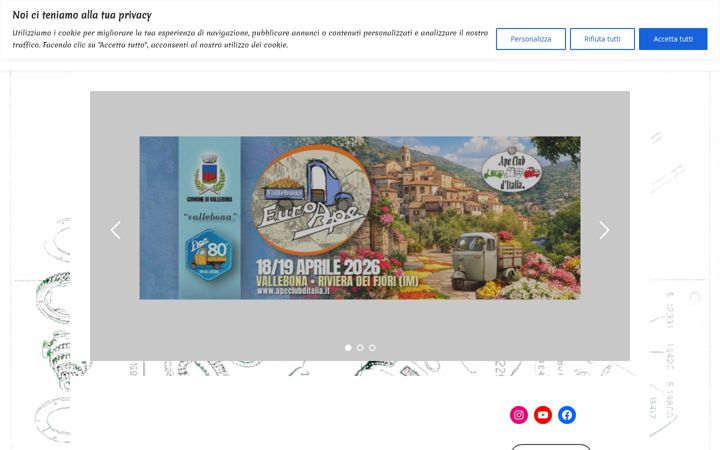This screenshot has height=450, width=720.
Task: Open the Facebook social icon
Action: (567, 415)
